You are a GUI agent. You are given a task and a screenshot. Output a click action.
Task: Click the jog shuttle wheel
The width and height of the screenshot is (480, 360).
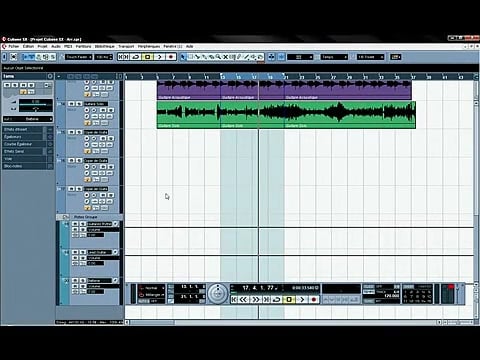[x=217, y=294]
